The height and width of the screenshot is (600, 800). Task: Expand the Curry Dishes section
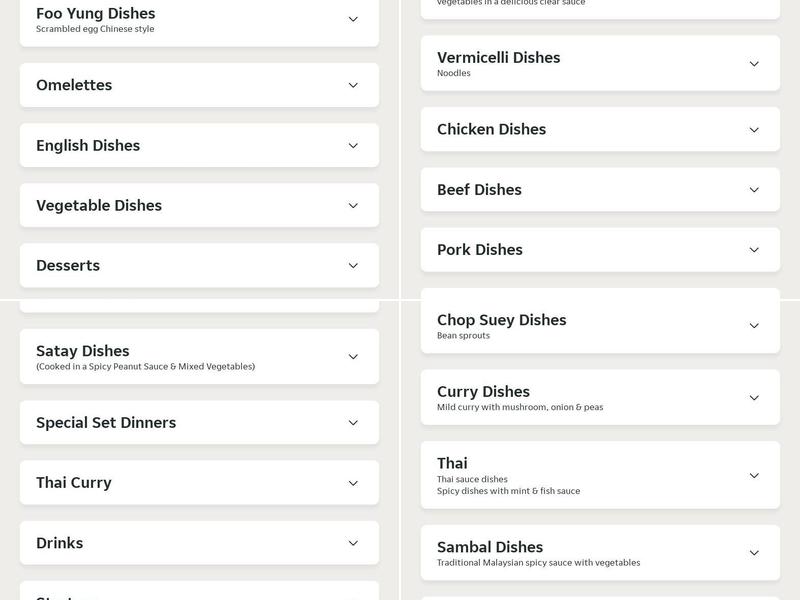(600, 396)
